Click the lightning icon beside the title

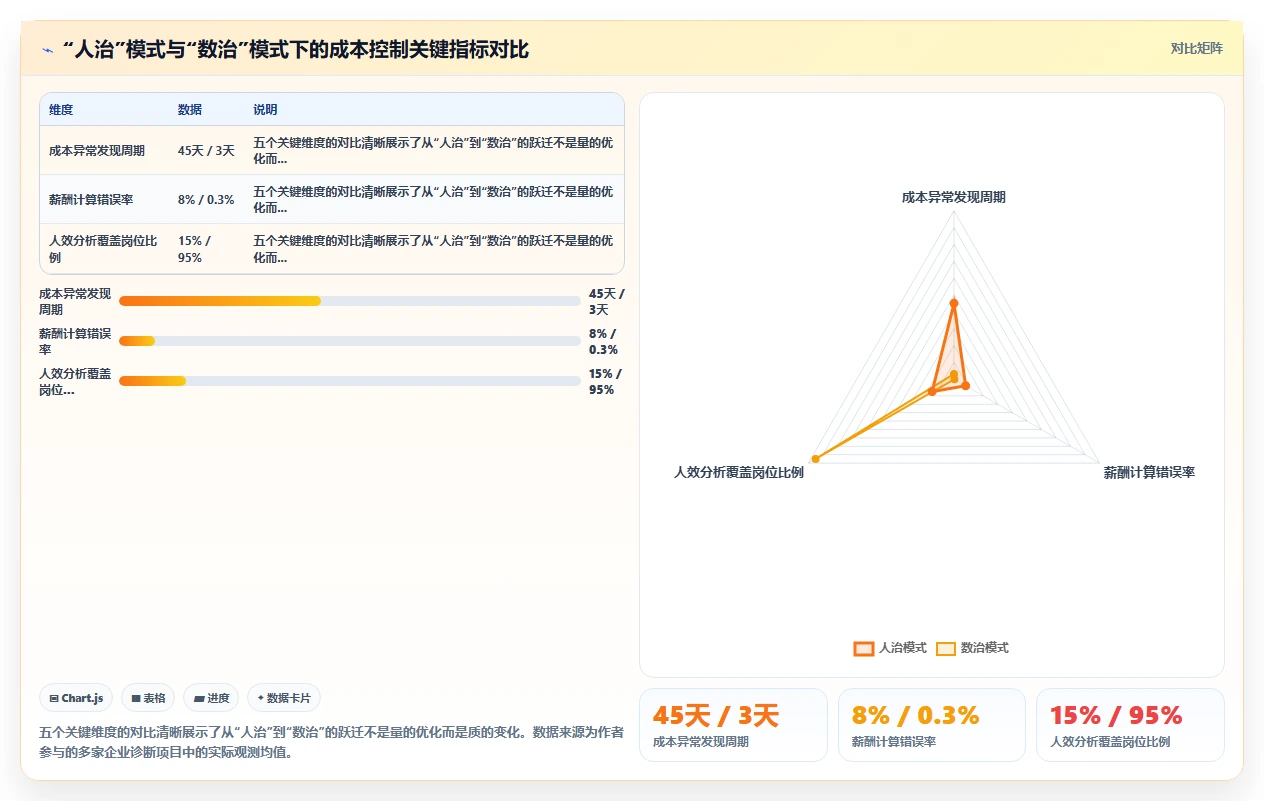pyautogui.click(x=48, y=50)
